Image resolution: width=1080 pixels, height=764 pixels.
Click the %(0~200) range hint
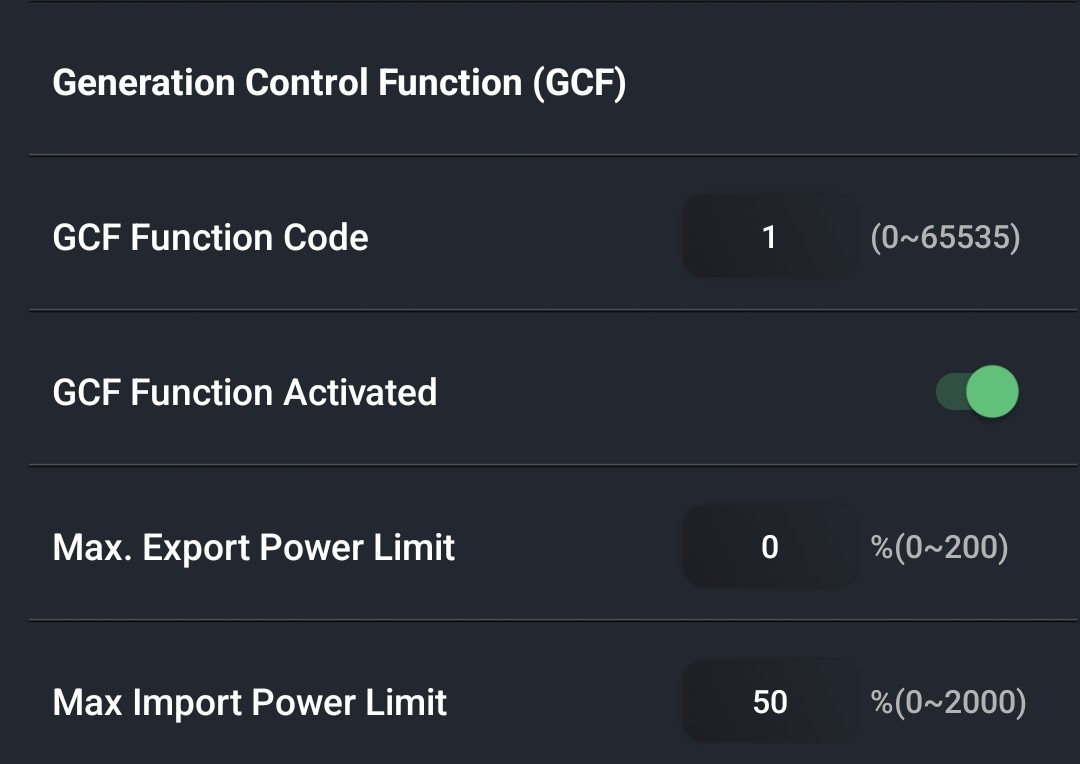pos(939,548)
